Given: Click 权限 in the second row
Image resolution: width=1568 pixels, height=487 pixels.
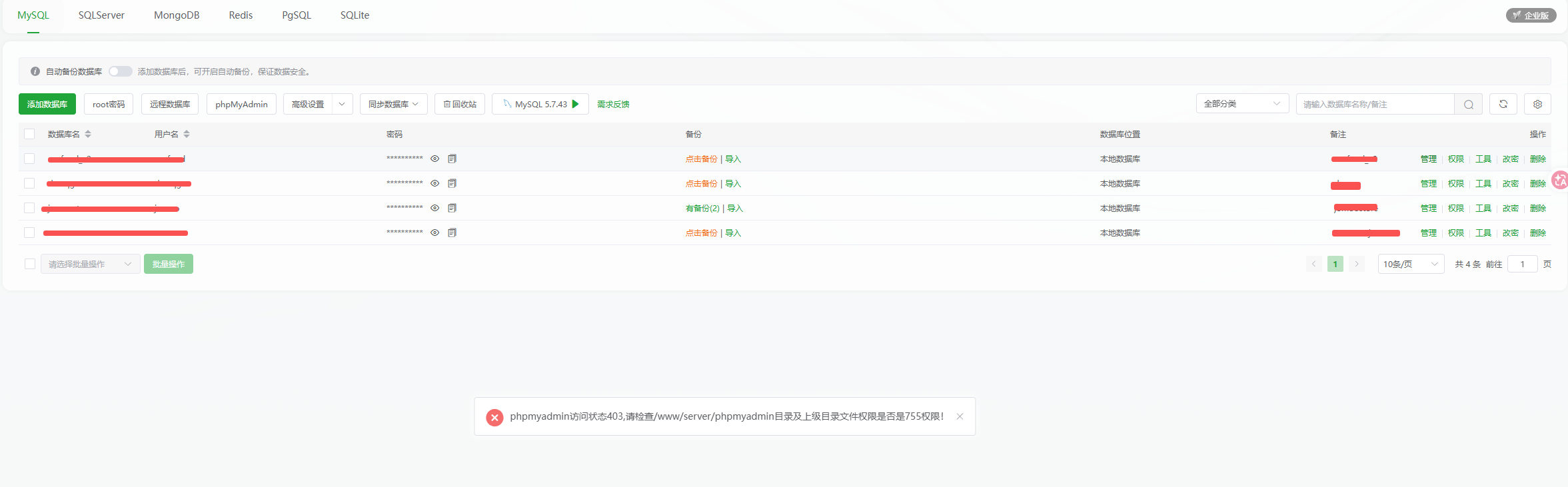Looking at the screenshot, I should coord(1456,184).
